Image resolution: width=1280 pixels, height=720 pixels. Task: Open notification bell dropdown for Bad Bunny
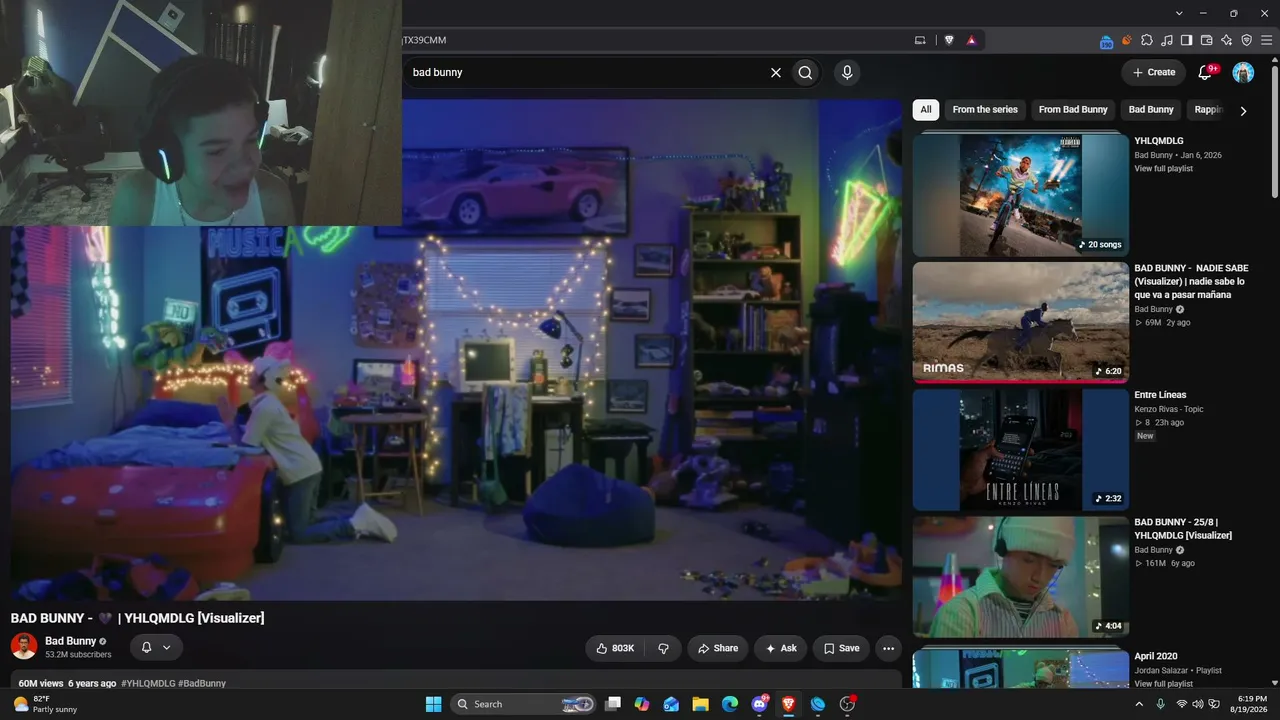[156, 647]
